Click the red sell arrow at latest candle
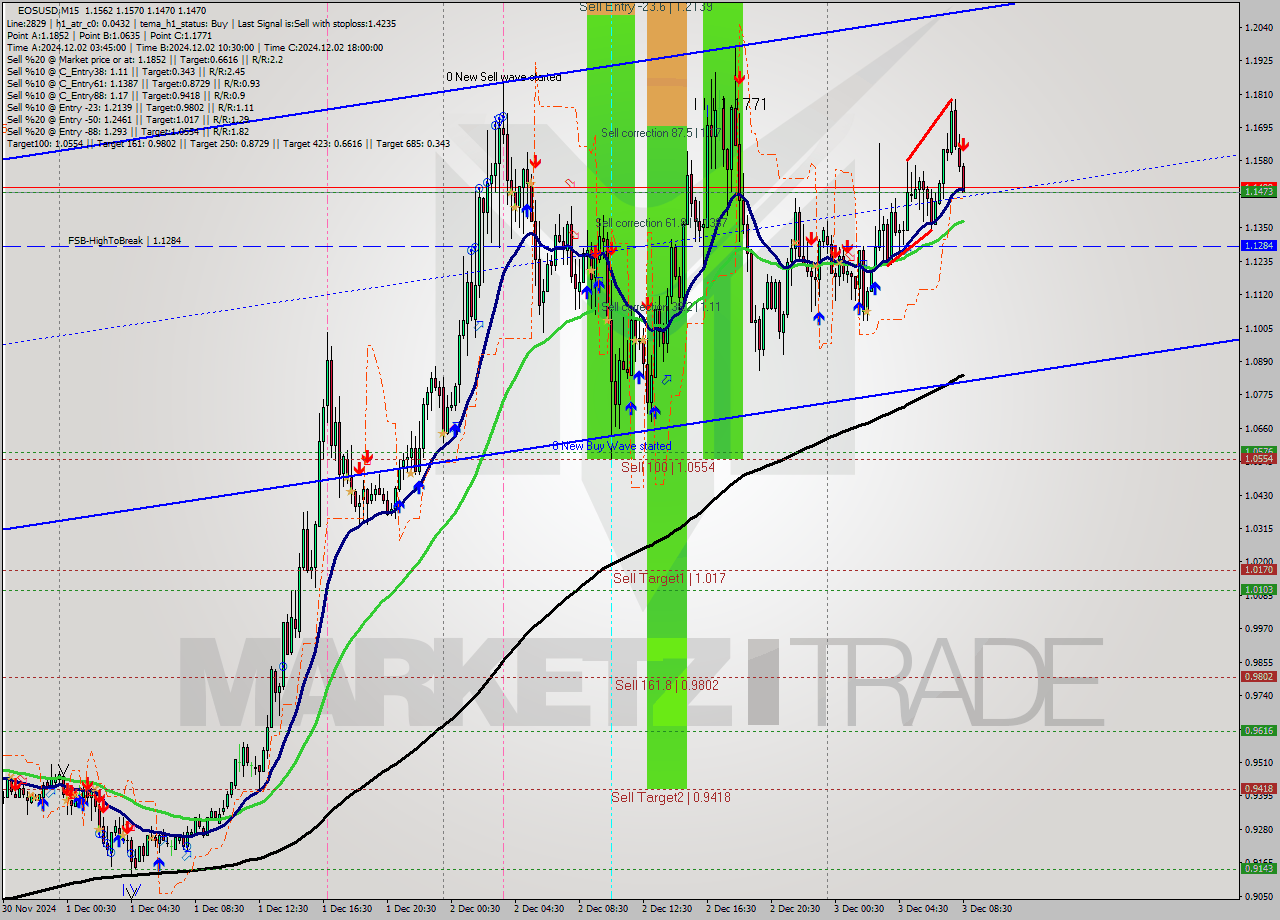Screen dimensions: 1280x920 tap(962, 145)
